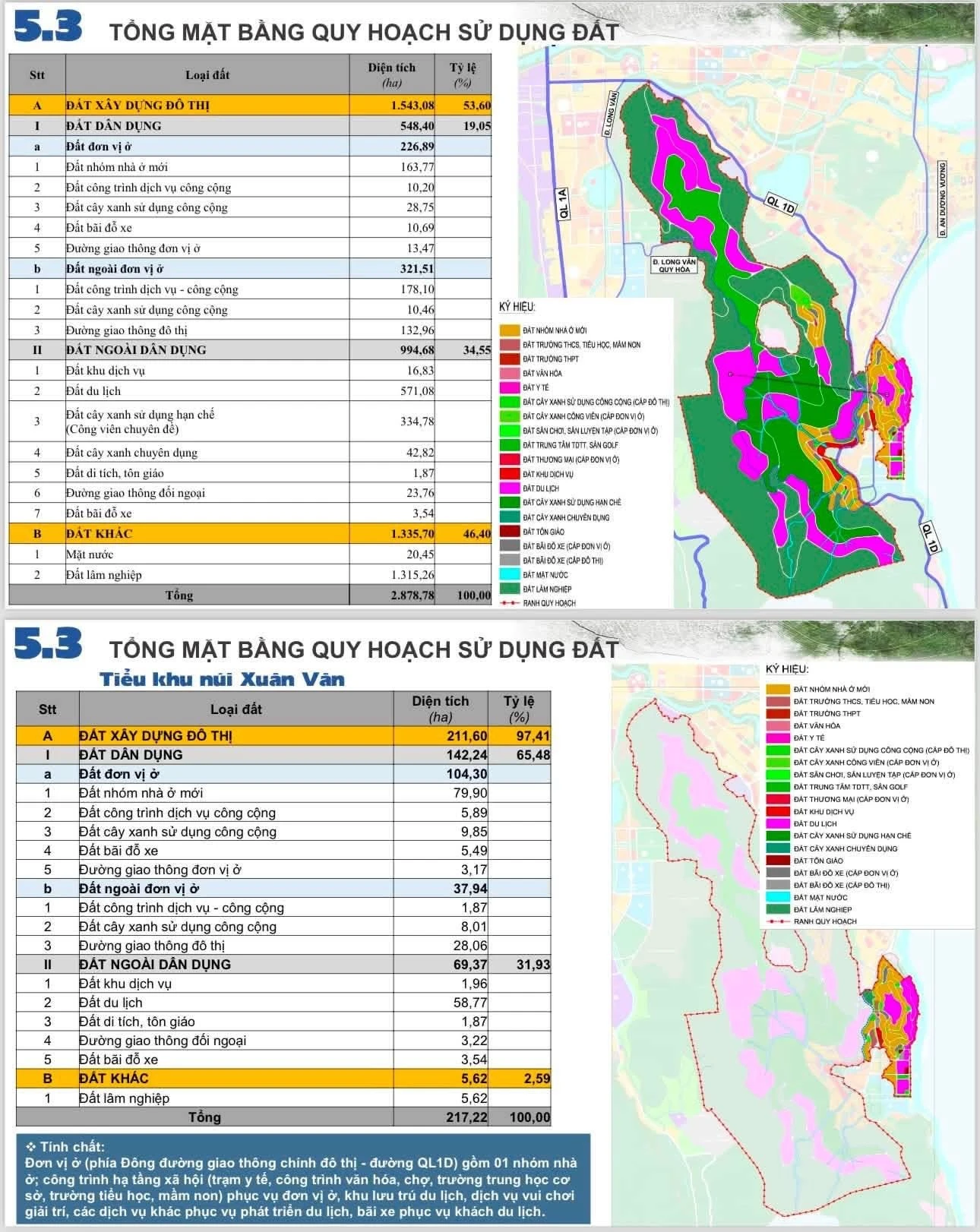Click the value '42,82'
This screenshot has width=980, height=1232.
tap(420, 453)
